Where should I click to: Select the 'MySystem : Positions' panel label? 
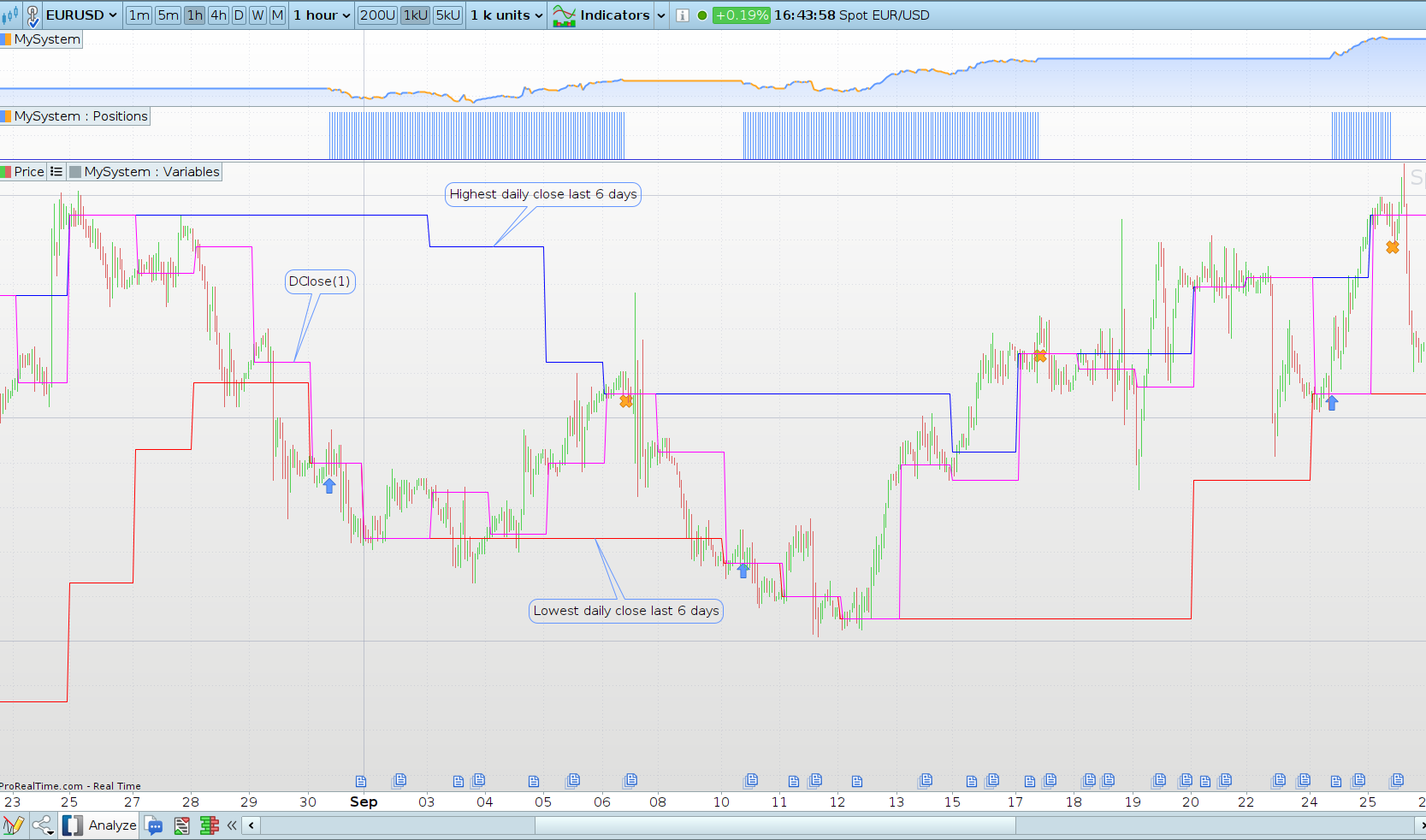[81, 116]
